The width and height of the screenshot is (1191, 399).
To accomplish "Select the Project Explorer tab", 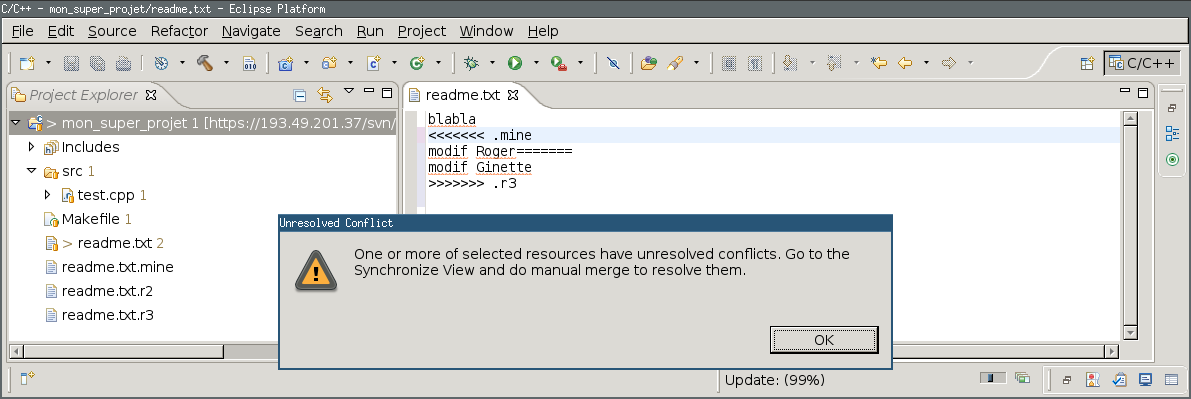I will (x=84, y=95).
